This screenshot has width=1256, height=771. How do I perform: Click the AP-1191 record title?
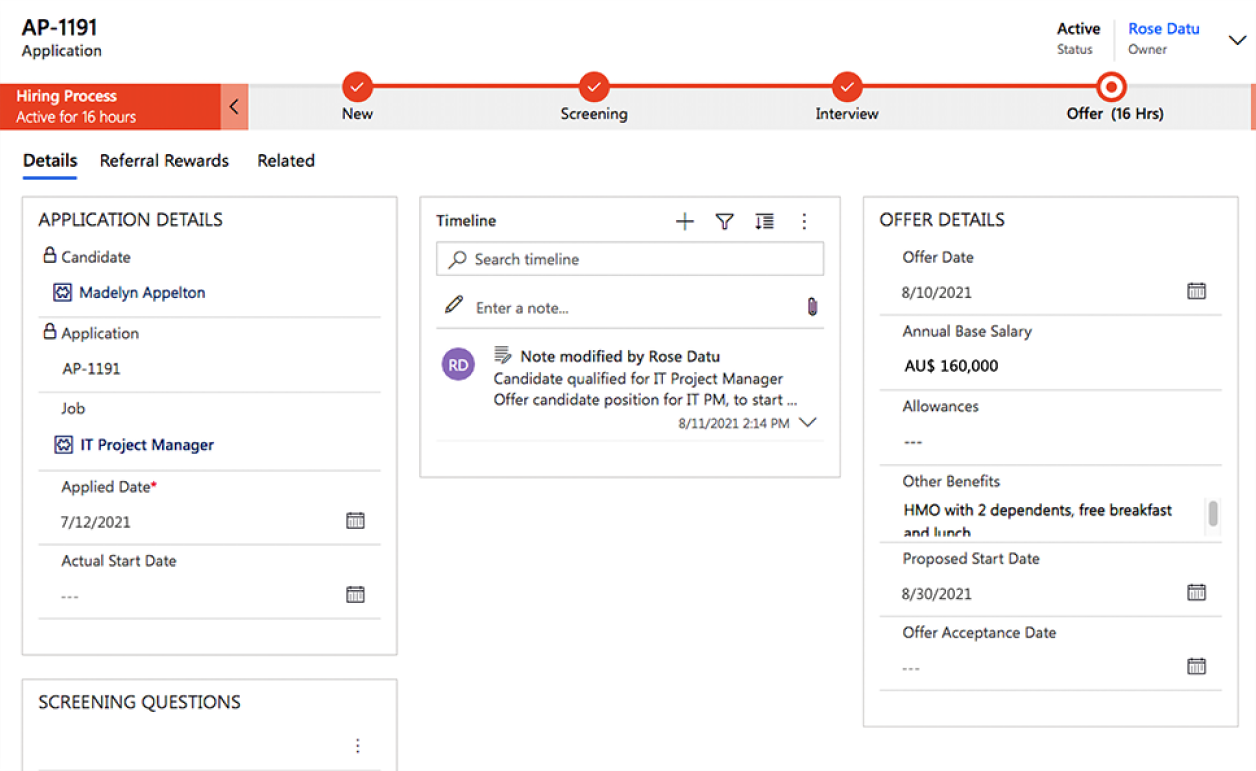60,27
